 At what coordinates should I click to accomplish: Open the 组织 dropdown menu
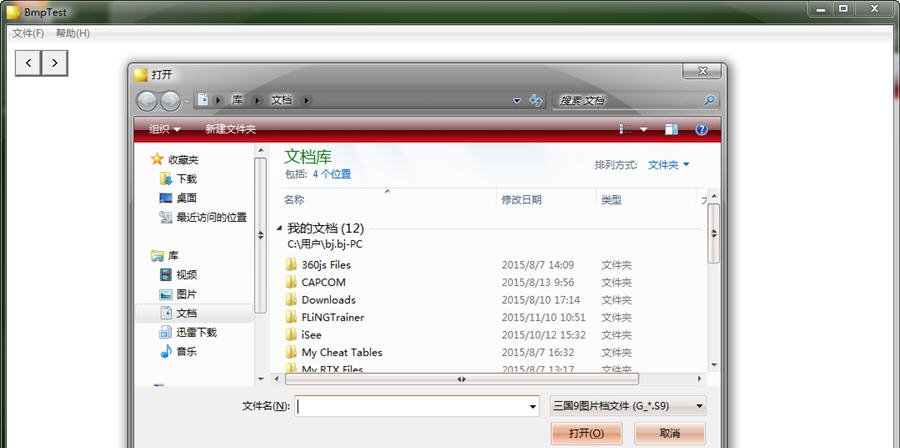point(165,129)
